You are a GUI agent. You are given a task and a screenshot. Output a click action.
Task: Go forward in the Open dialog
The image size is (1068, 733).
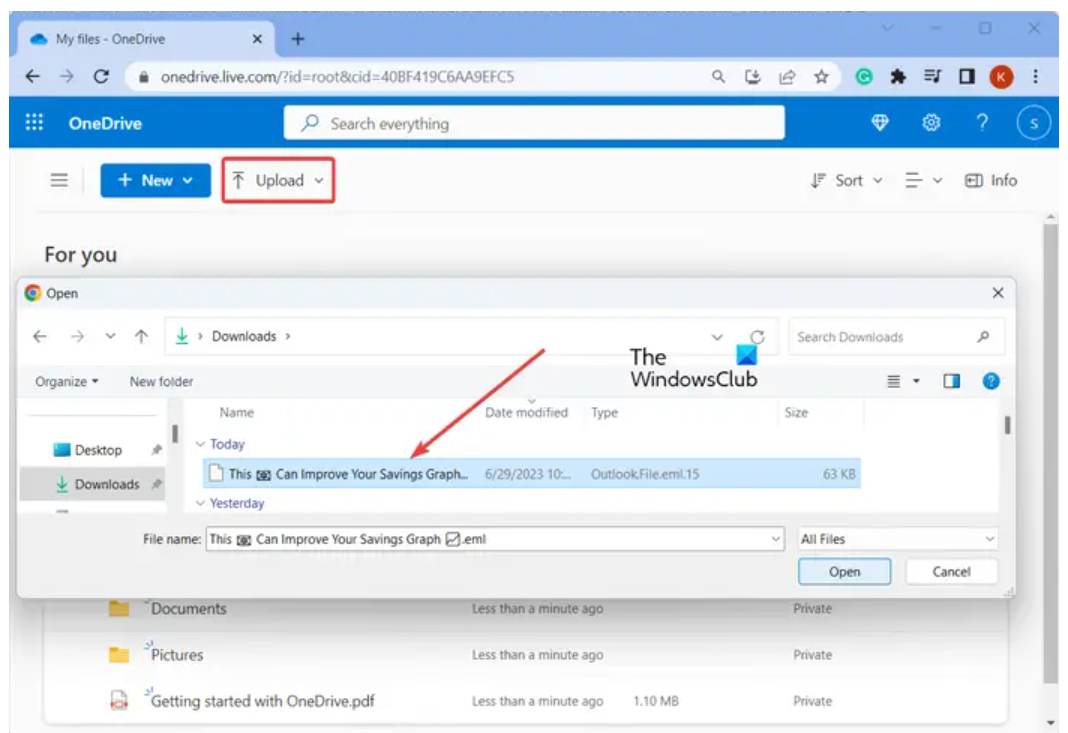coord(77,336)
